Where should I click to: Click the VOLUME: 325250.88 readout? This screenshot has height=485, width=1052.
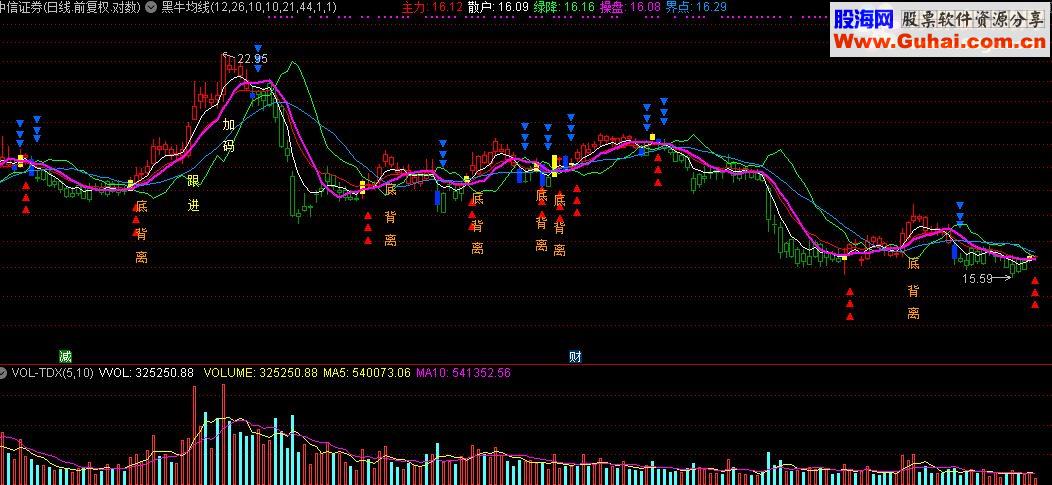(x=260, y=372)
